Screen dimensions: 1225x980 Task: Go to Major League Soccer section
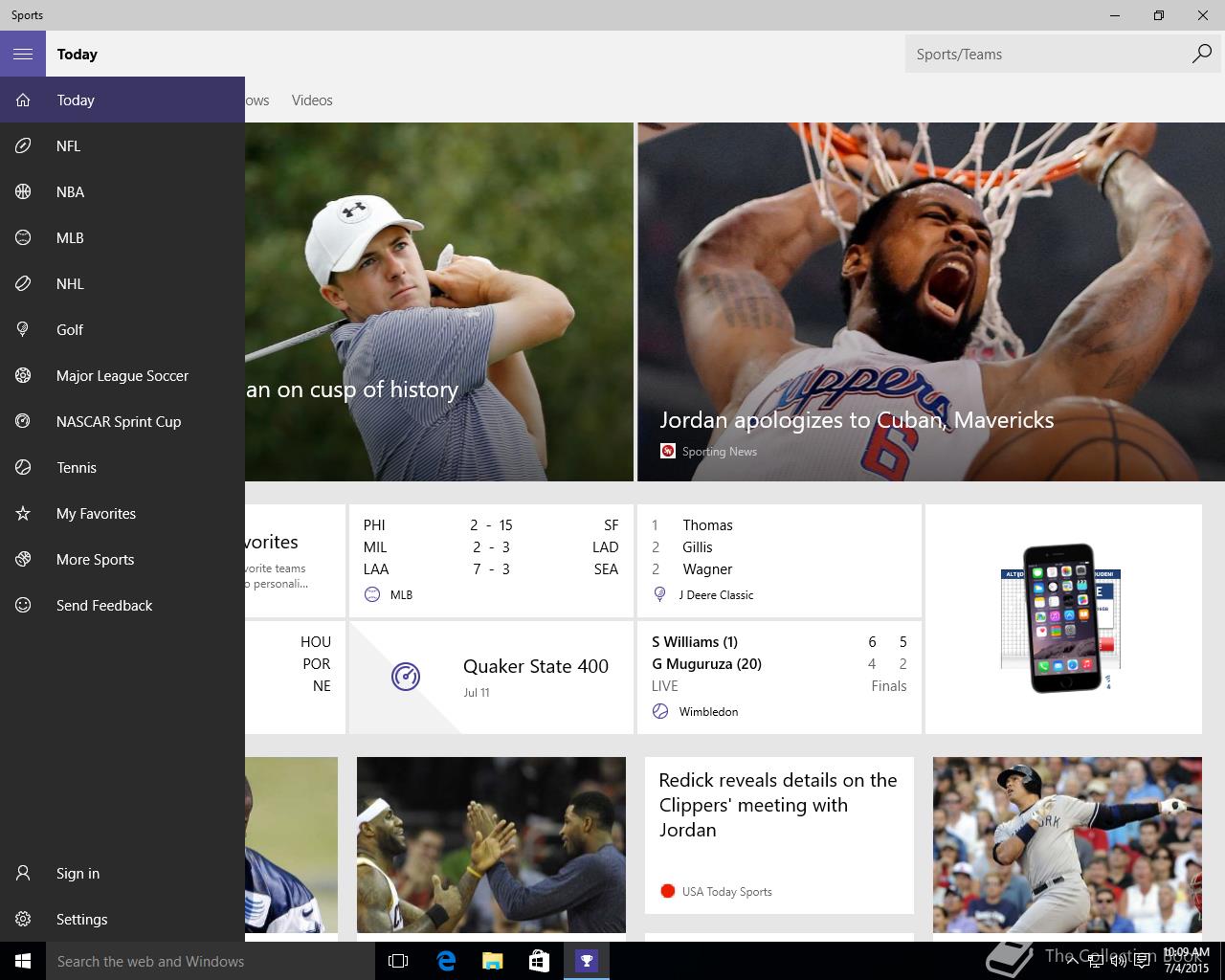[x=122, y=375]
